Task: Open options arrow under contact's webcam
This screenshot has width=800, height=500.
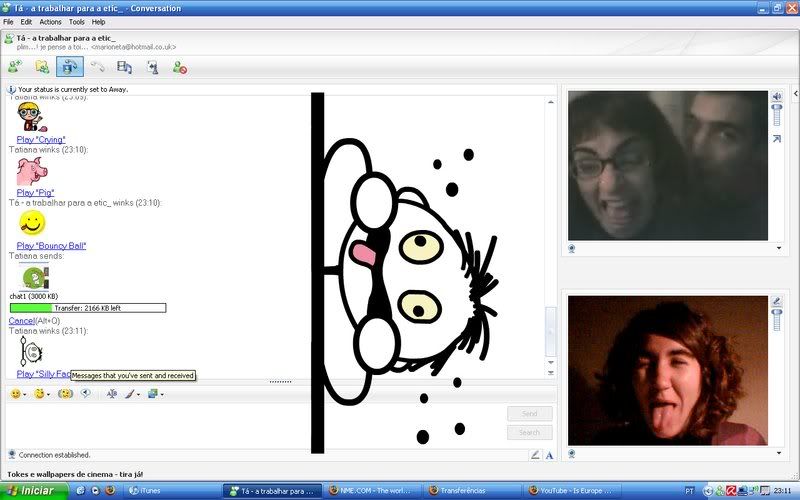Action: click(x=779, y=248)
